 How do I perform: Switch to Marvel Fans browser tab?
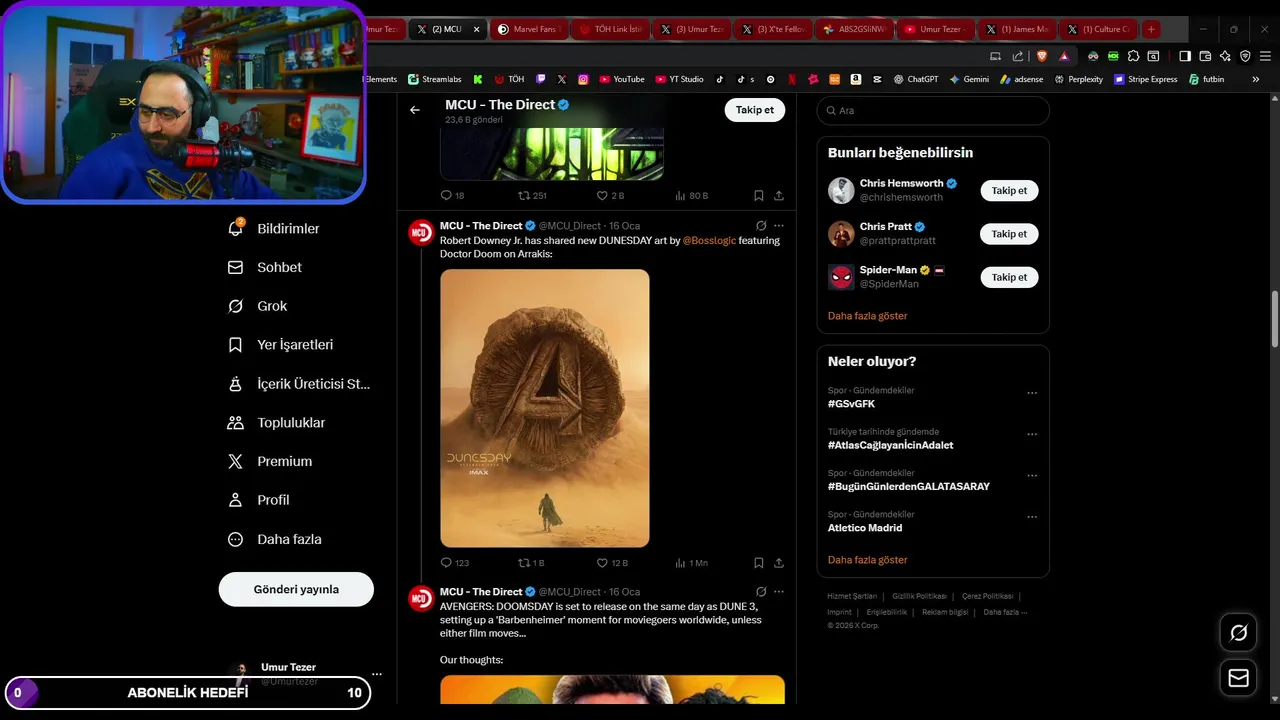(527, 29)
